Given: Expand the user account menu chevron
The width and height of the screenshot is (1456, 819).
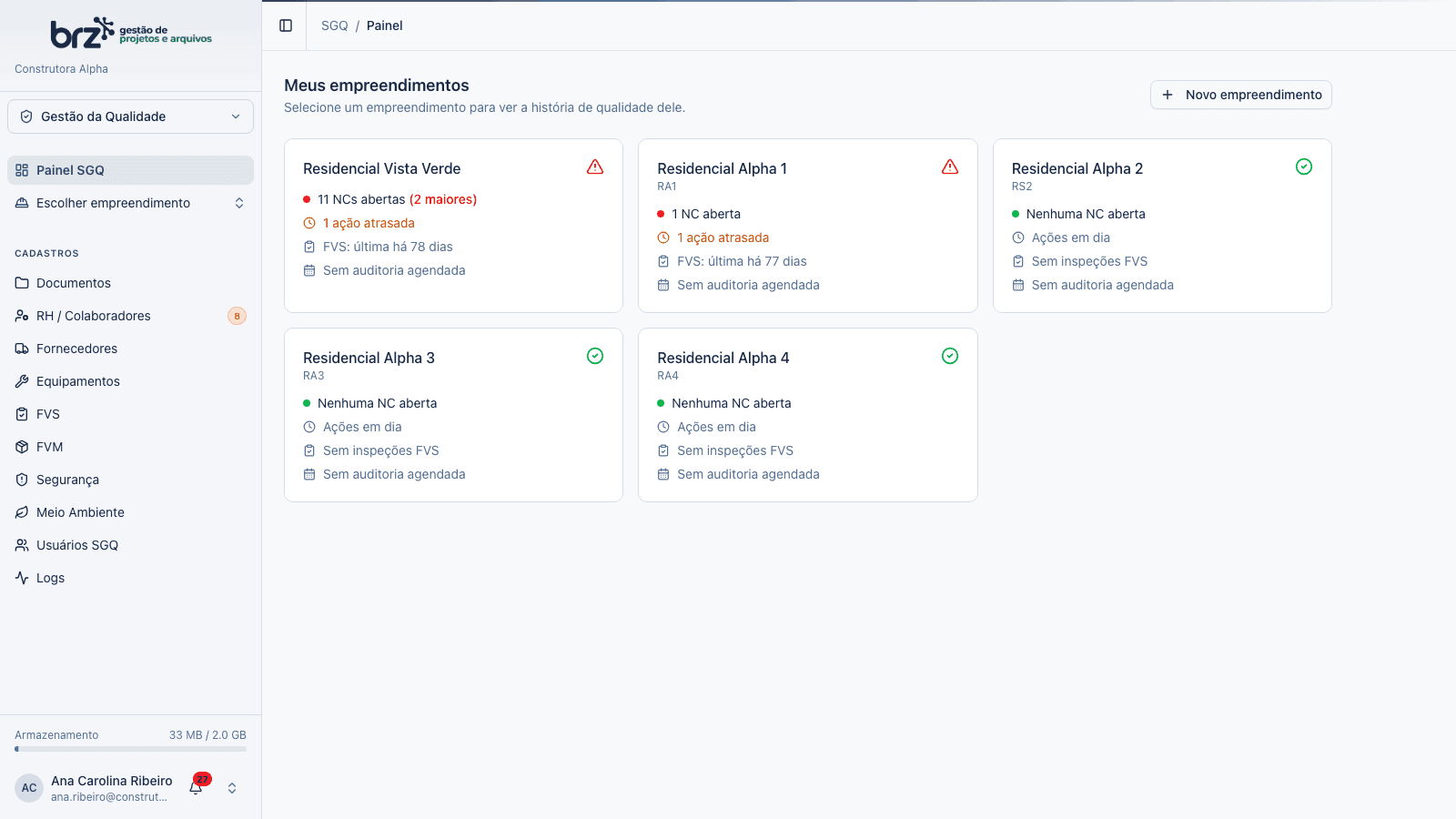Looking at the screenshot, I should 232,788.
